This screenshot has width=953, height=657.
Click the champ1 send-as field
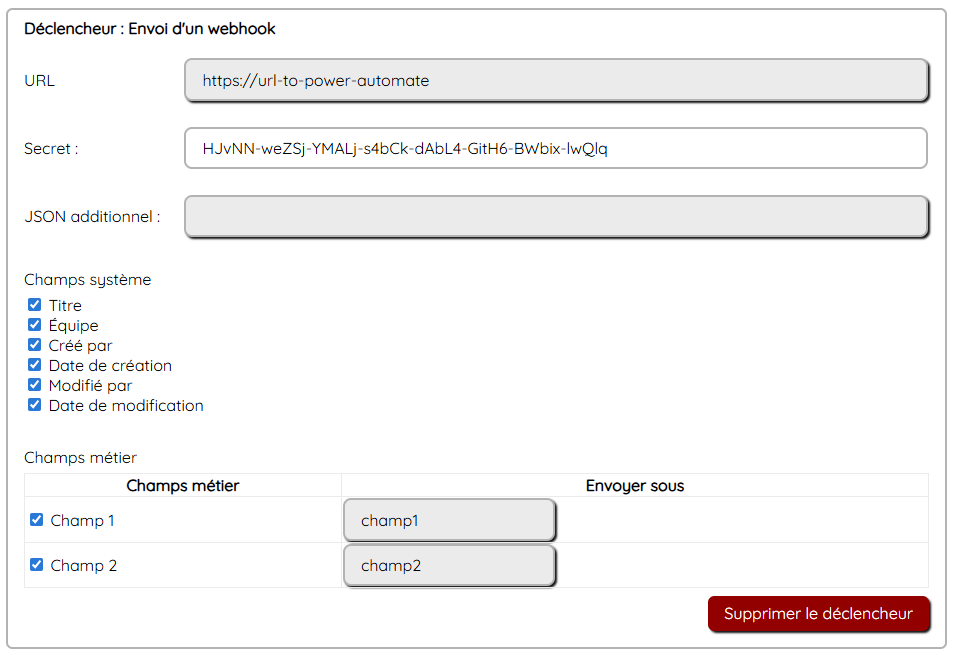[x=449, y=521]
